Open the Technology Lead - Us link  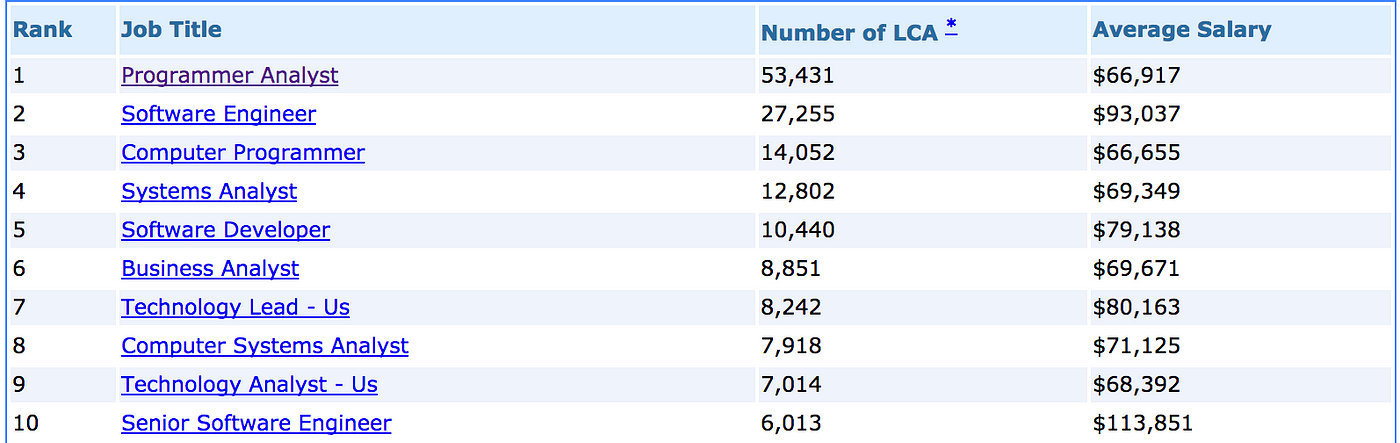pos(236,307)
